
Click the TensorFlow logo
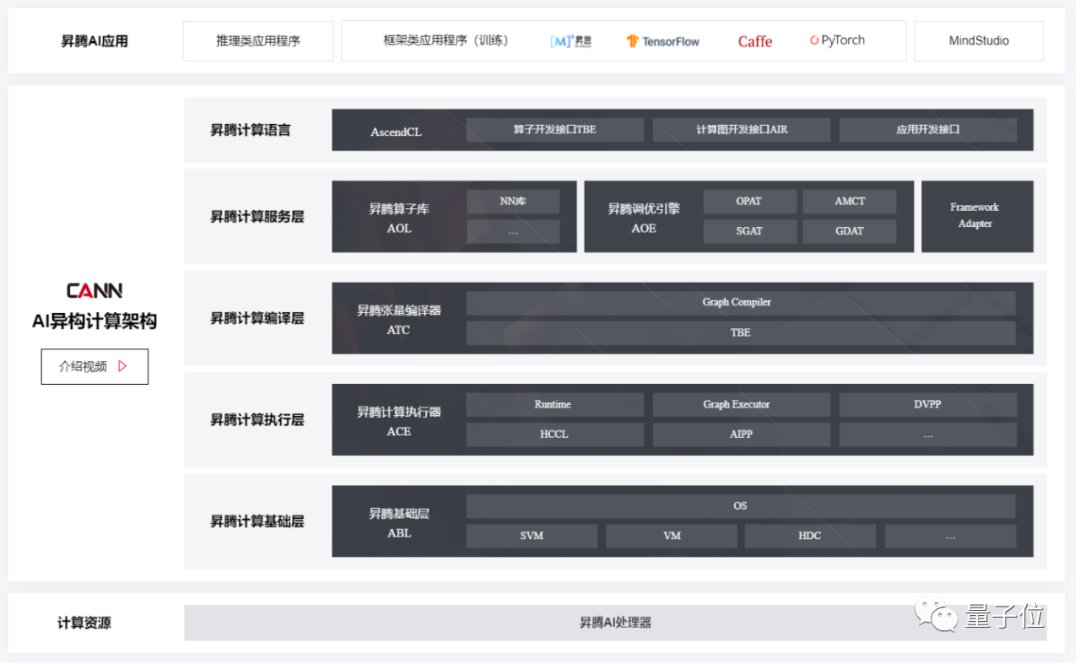pyautogui.click(x=663, y=41)
